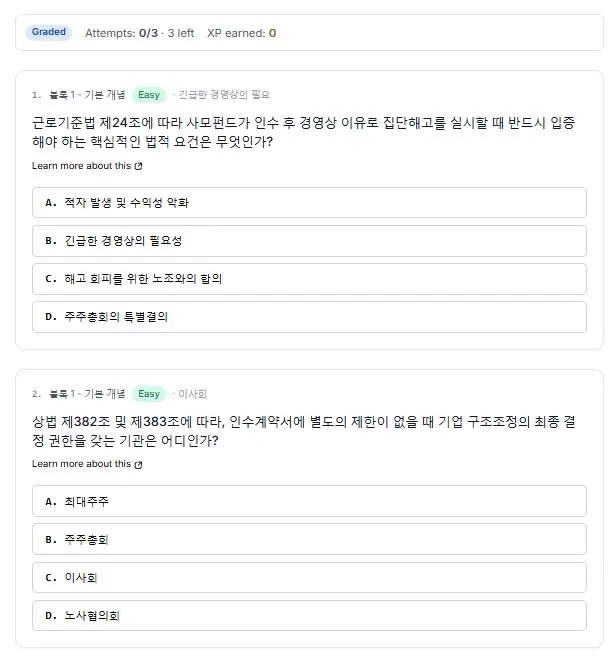Click the 긴급한 경영상의 필요 topic tag
This screenshot has height=661, width=610.
click(x=224, y=94)
